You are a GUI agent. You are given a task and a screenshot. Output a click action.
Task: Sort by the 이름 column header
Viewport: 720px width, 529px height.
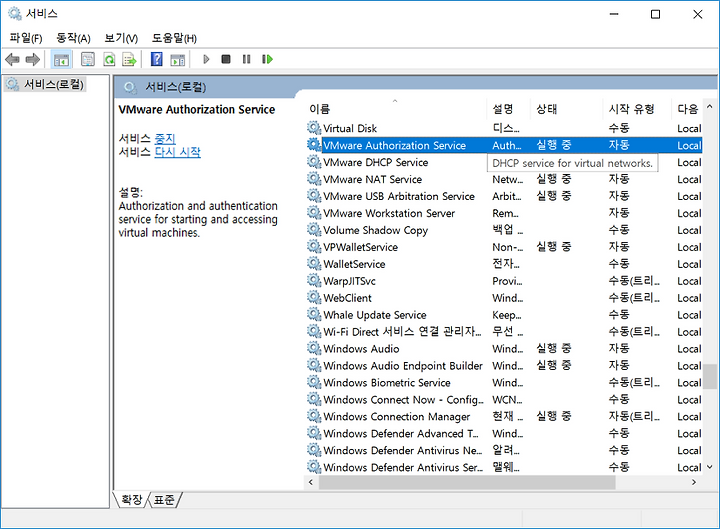395,109
